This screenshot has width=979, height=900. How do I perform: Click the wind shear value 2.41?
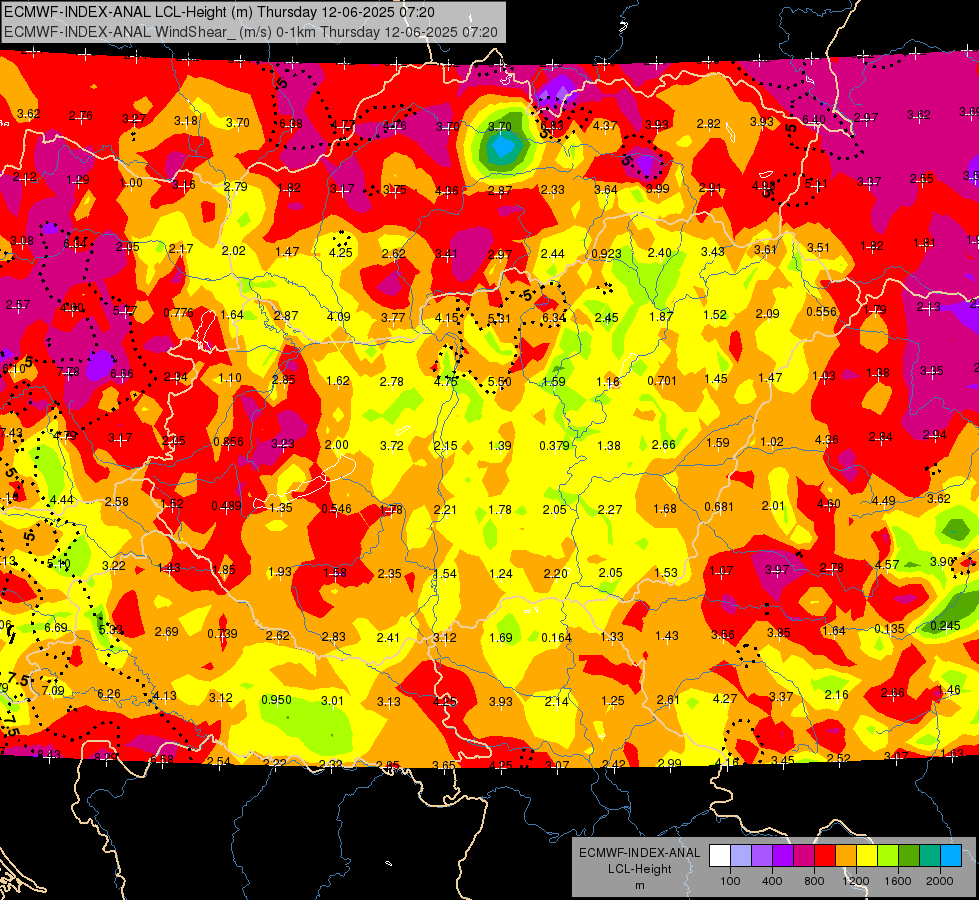point(388,637)
